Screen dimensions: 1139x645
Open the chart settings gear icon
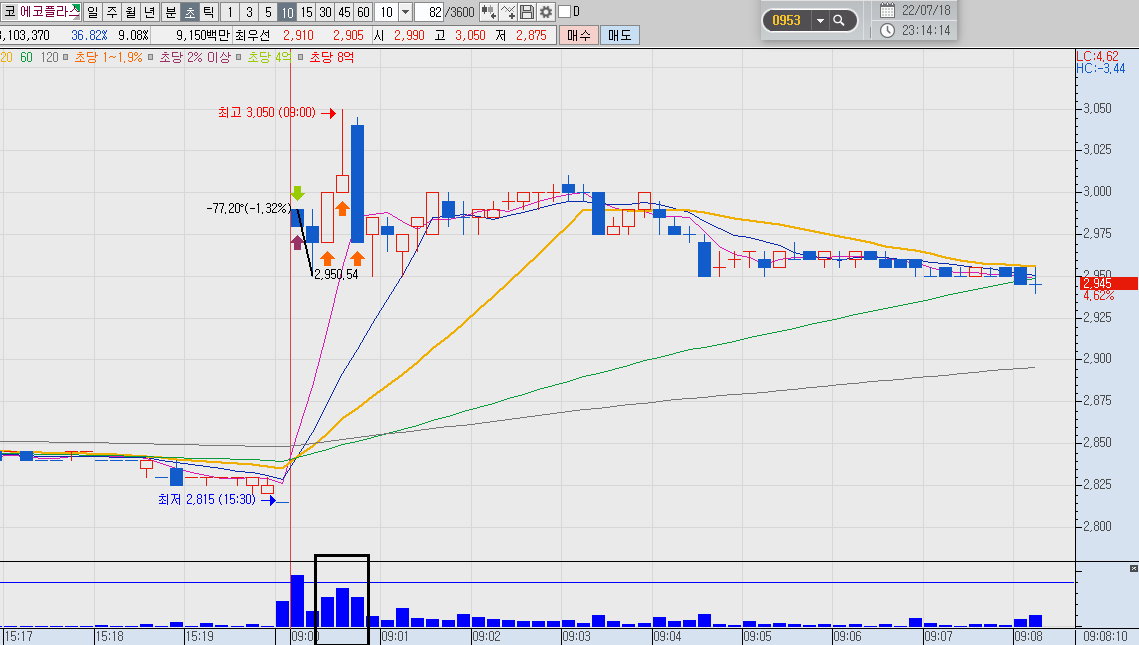[x=546, y=12]
